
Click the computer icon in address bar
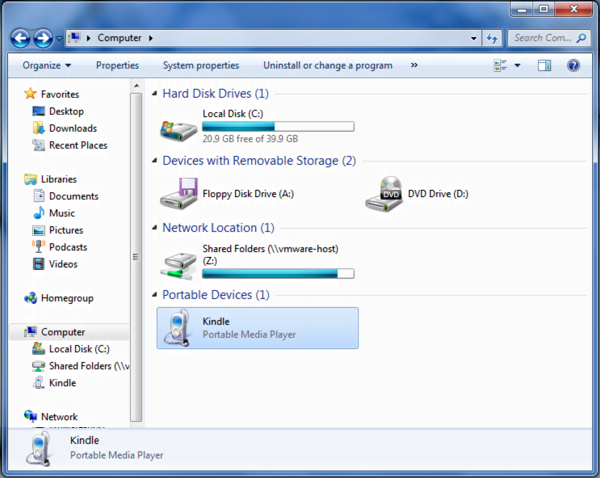[x=74, y=38]
